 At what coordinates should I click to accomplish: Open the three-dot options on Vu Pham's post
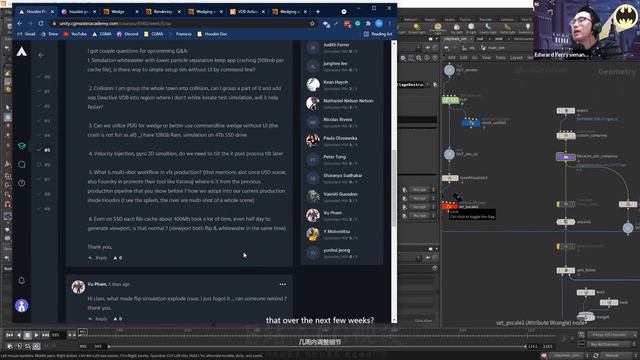point(282,284)
